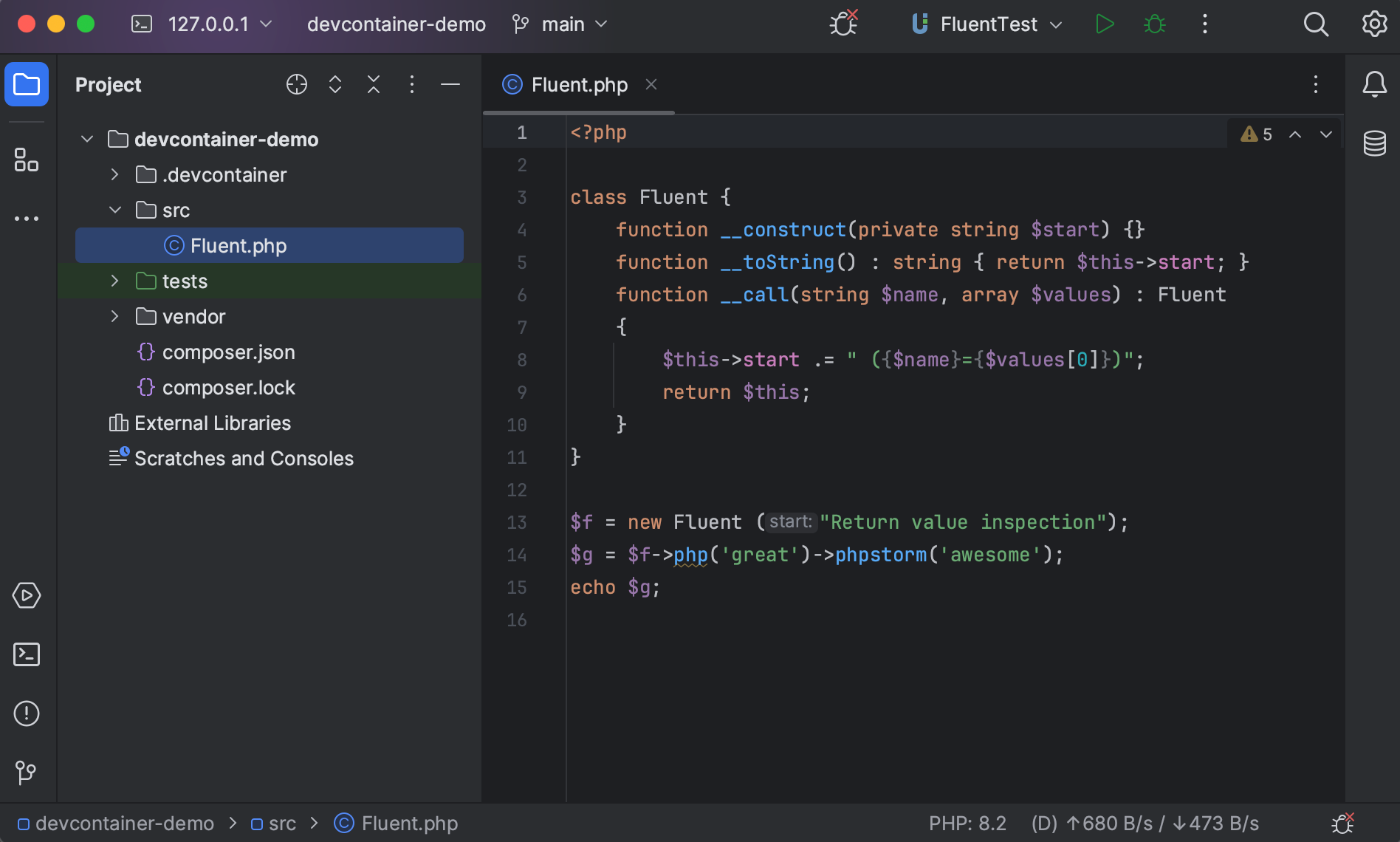Open the Git tool window

27,773
